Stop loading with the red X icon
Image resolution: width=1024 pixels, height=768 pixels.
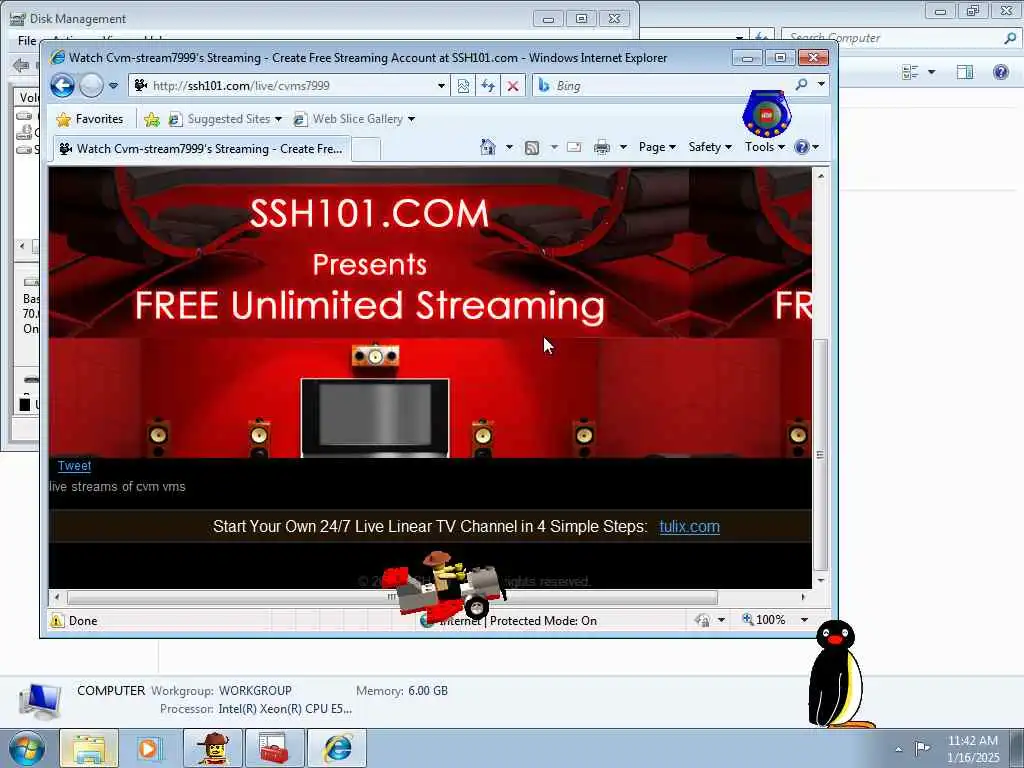point(513,86)
